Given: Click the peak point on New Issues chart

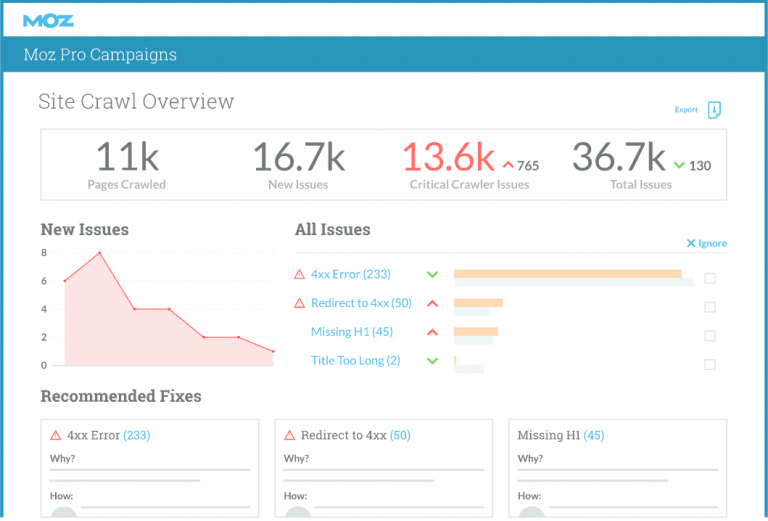Looking at the screenshot, I should coord(100,253).
